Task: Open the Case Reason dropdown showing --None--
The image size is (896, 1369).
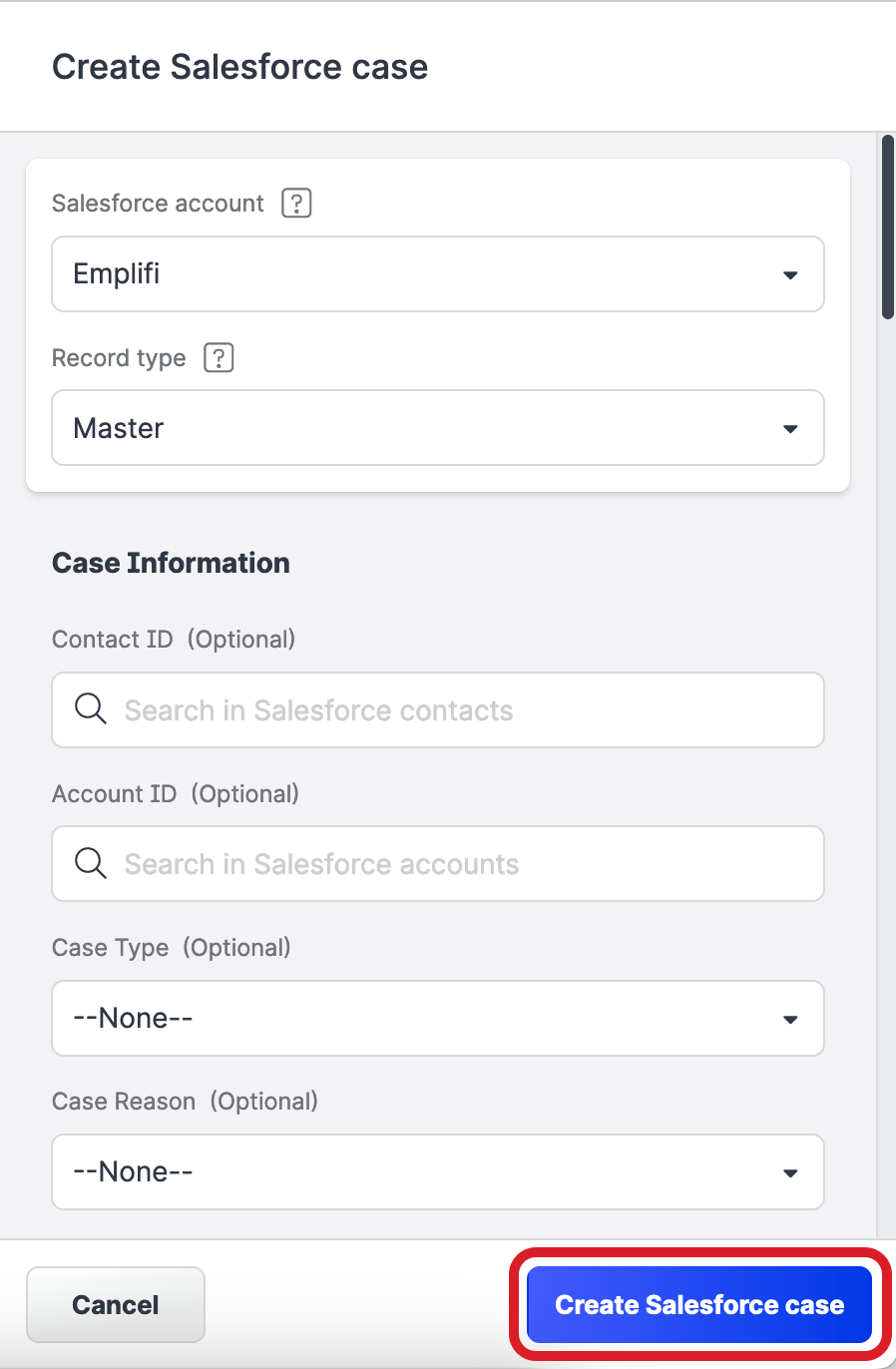Action: pos(438,1171)
